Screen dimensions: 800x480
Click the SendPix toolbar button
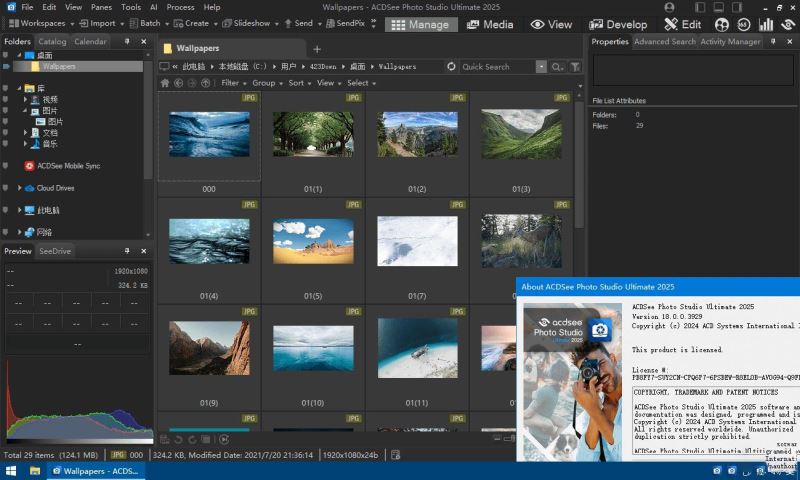pyautogui.click(x=346, y=23)
